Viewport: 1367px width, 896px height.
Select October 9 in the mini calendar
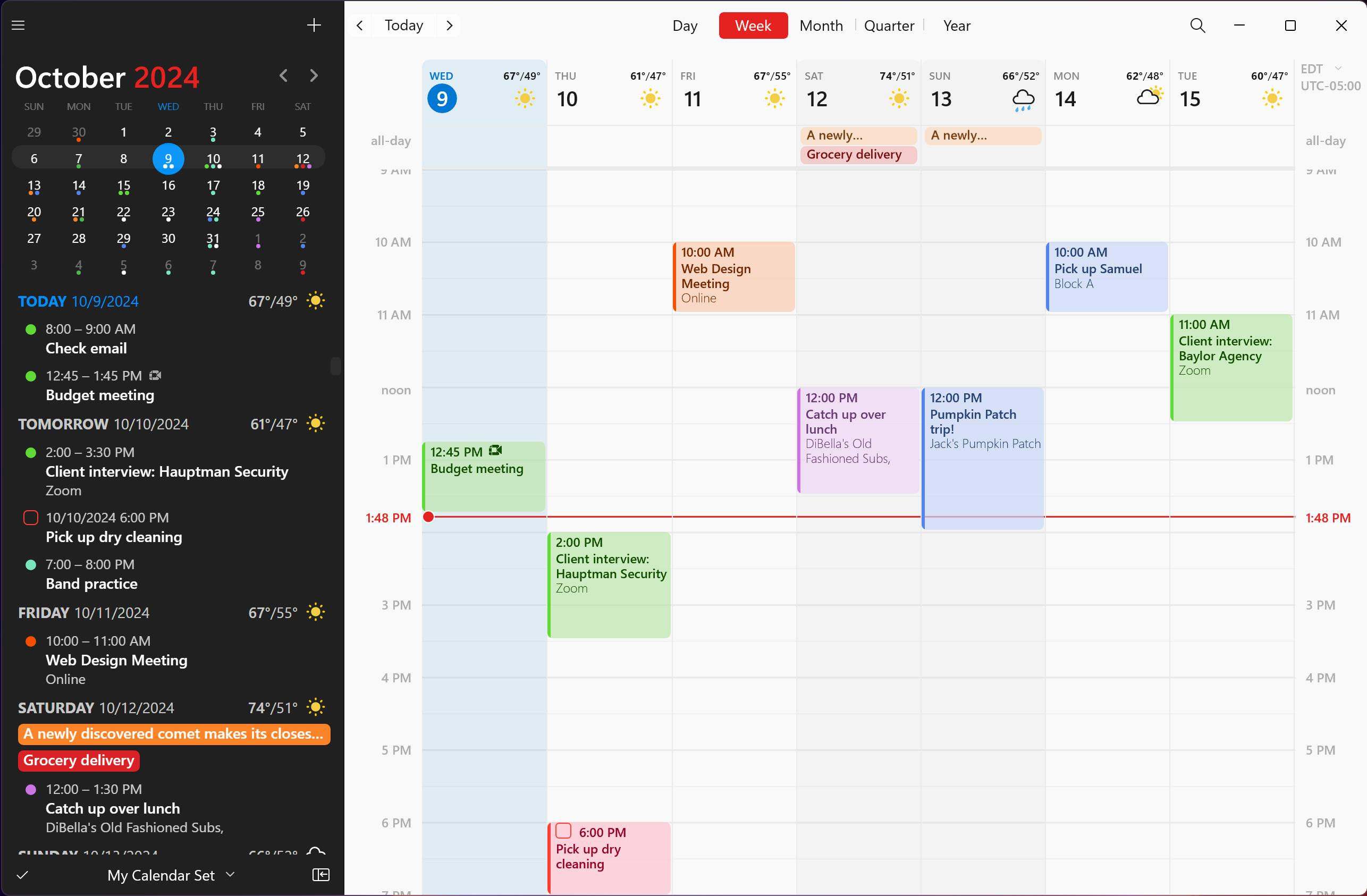[168, 159]
